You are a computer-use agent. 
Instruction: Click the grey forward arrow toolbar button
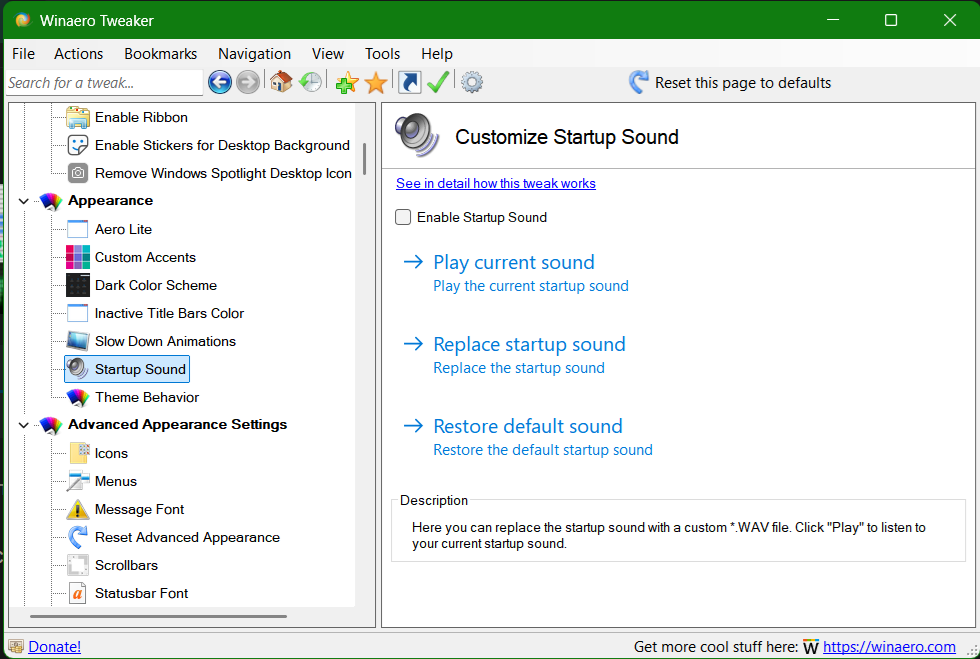click(x=248, y=82)
